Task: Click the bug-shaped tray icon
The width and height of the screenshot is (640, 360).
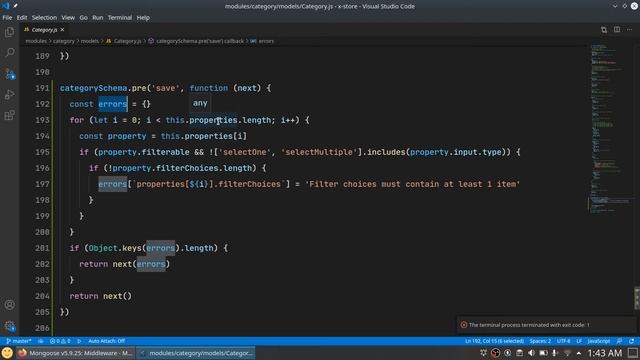Action: (x=483, y=353)
